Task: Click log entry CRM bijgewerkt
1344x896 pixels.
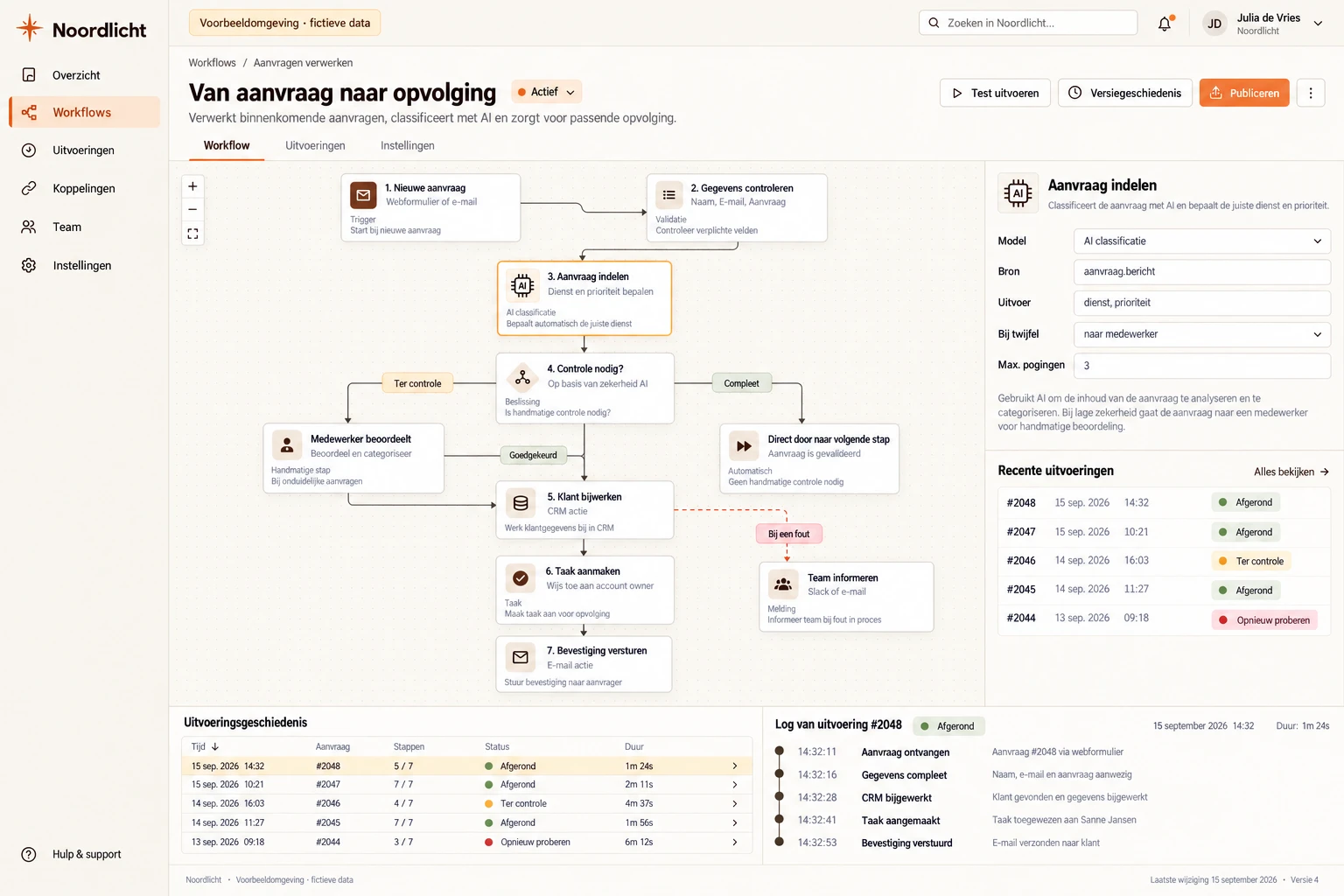Action: coord(896,798)
